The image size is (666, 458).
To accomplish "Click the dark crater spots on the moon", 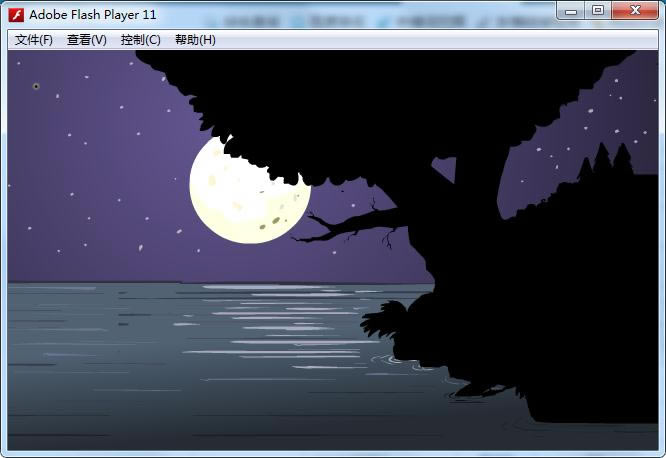I will pos(274,221).
